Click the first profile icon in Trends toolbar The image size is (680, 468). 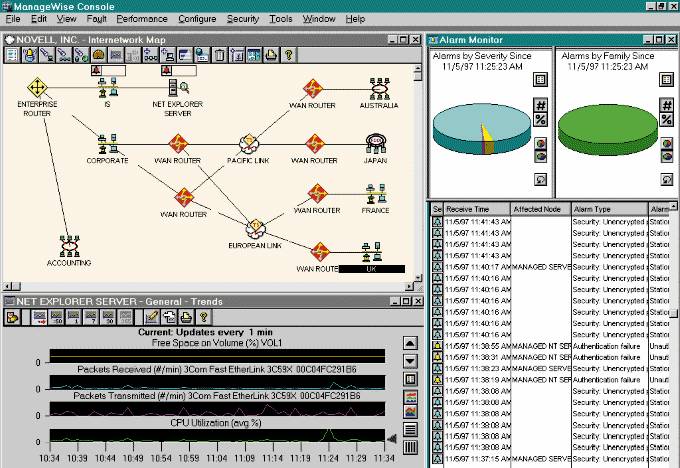tap(12, 317)
